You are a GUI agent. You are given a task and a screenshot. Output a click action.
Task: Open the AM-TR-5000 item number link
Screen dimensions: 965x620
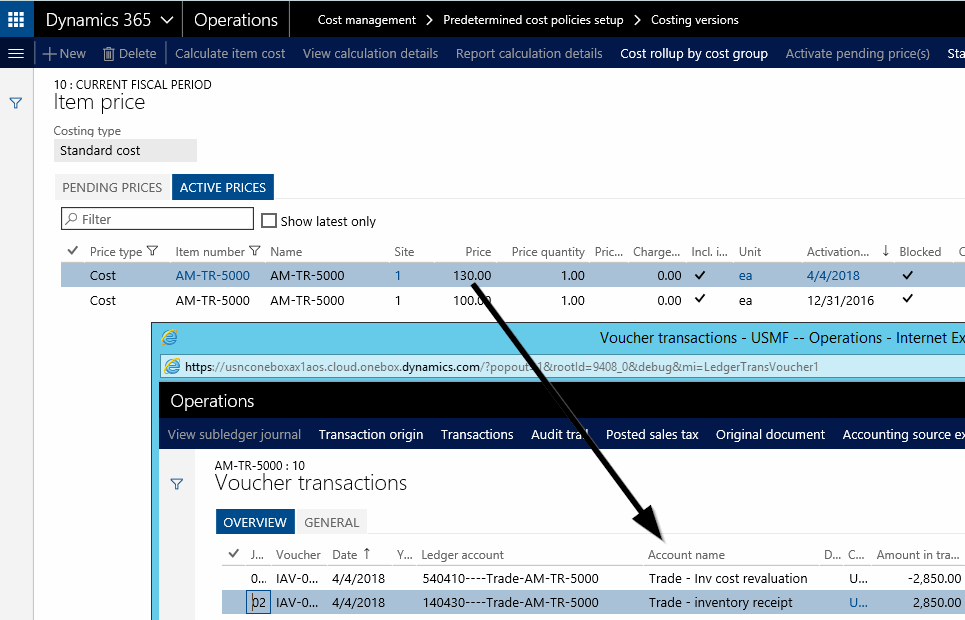212,275
